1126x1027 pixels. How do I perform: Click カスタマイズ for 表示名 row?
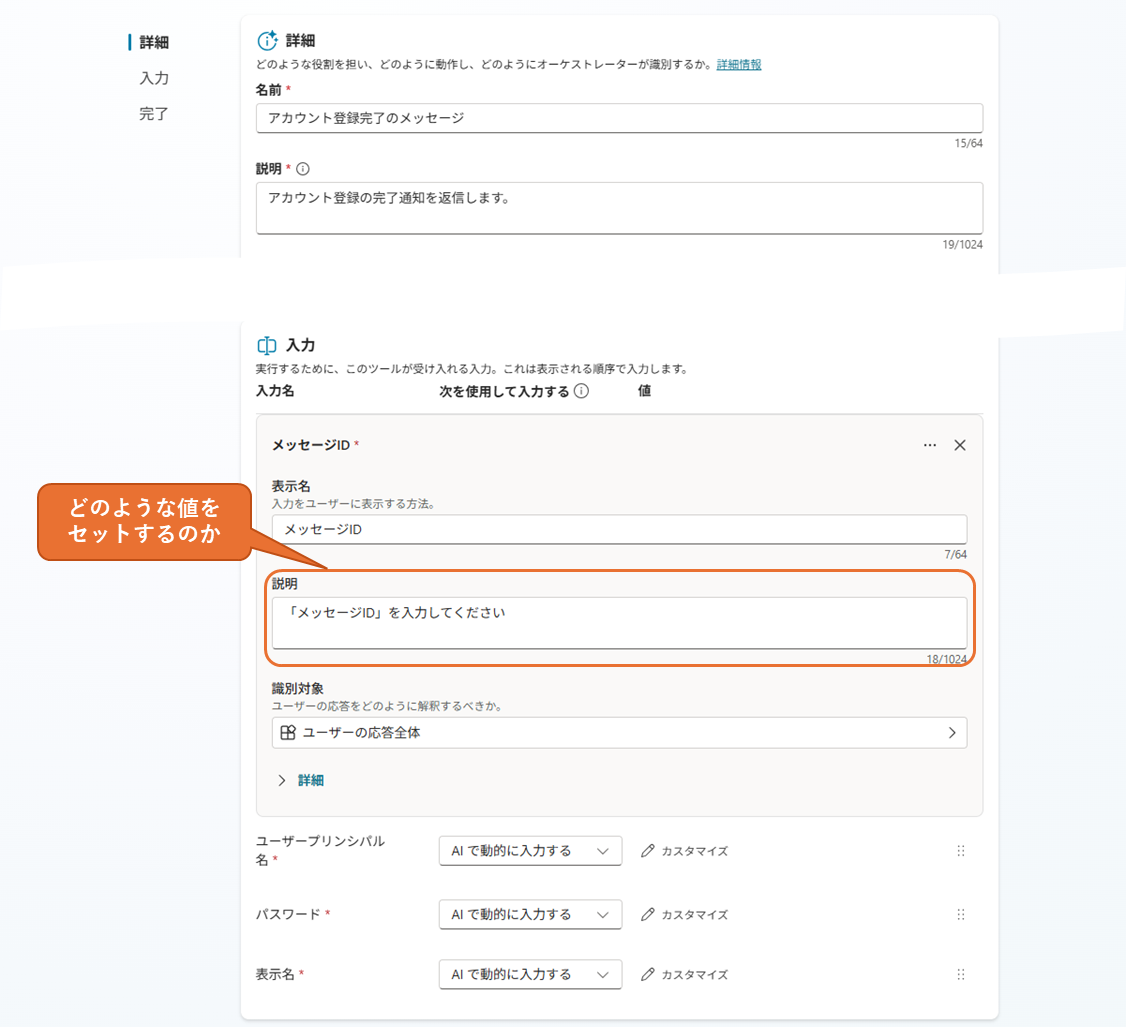coord(684,975)
